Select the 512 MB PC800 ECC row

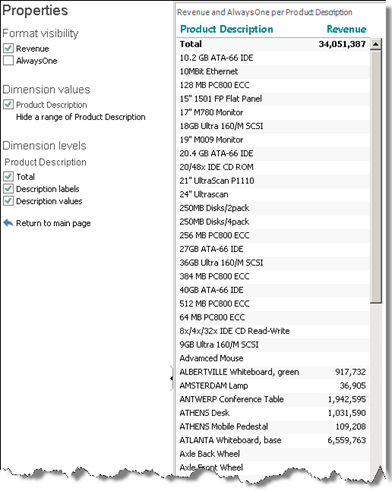[x=273, y=304]
